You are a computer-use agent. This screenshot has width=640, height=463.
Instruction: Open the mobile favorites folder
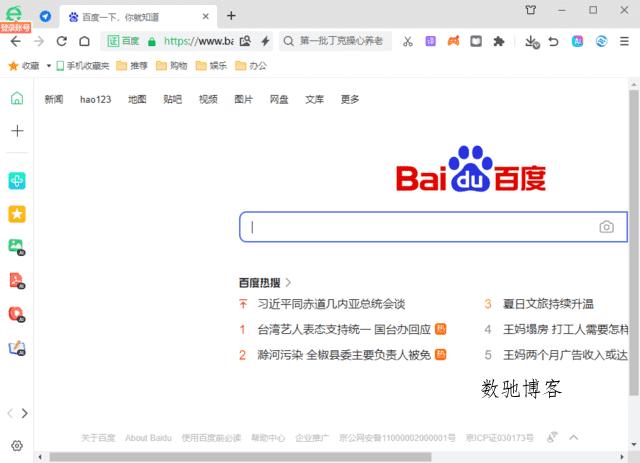tap(83, 66)
